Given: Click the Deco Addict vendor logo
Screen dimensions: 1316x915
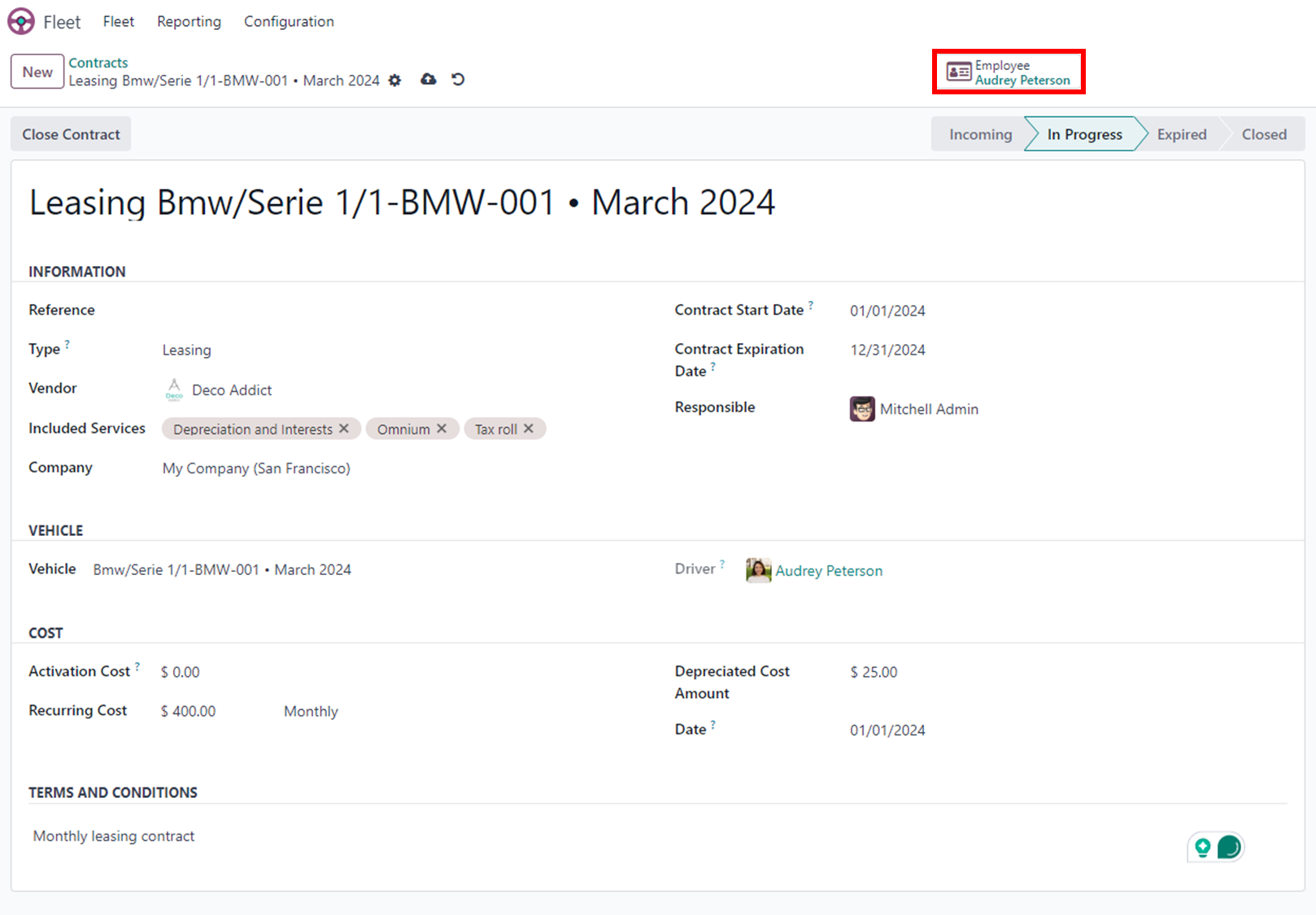Looking at the screenshot, I should [174, 390].
